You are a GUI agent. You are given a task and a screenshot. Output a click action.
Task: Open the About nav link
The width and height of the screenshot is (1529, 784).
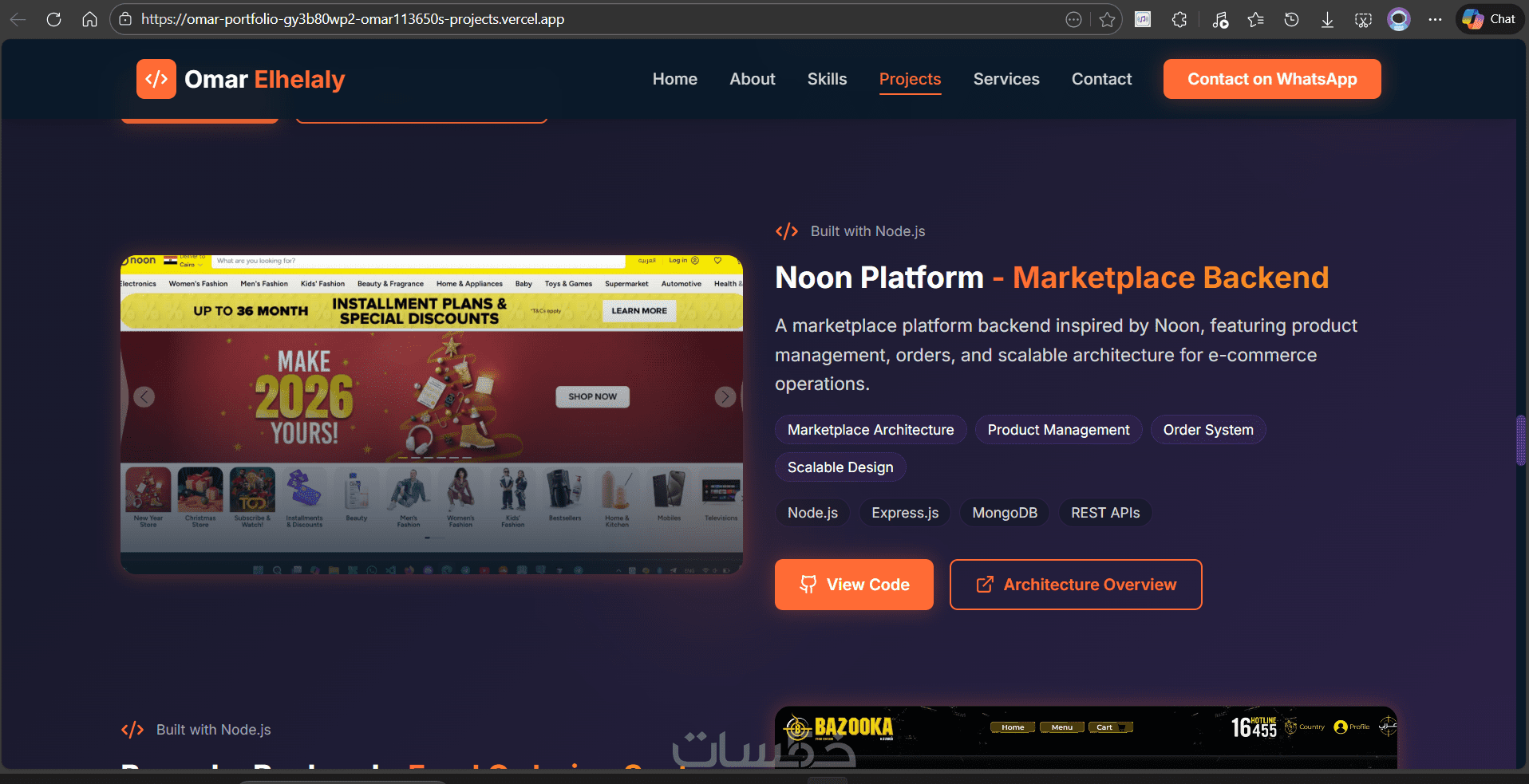pos(753,79)
